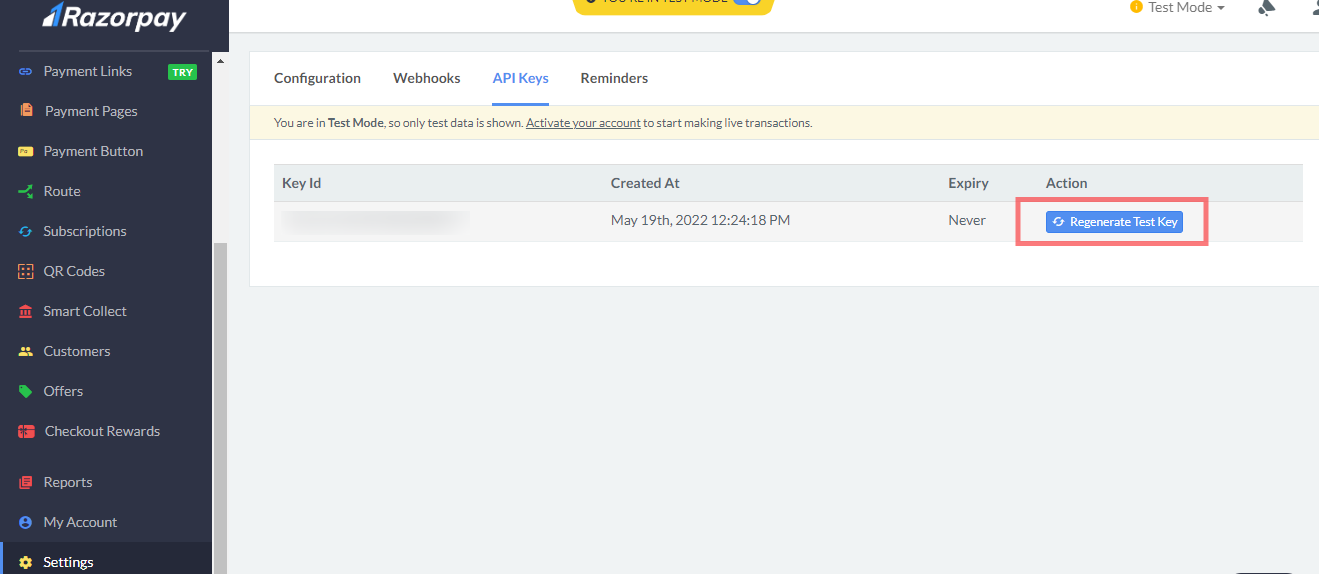Navigate to Subscriptions

(85, 231)
